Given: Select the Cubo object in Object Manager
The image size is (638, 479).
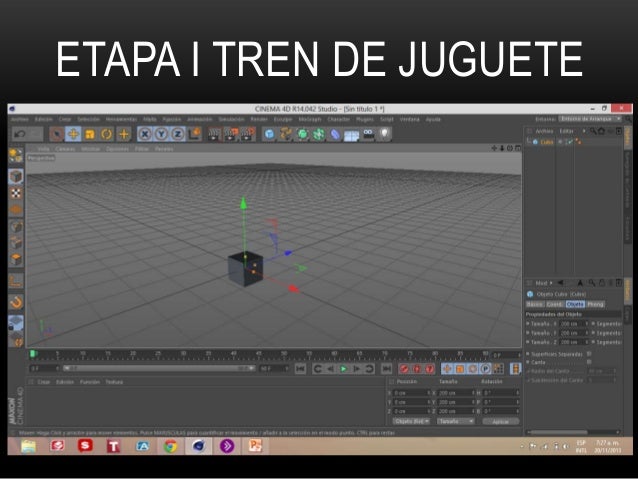Looking at the screenshot, I should tap(547, 142).
